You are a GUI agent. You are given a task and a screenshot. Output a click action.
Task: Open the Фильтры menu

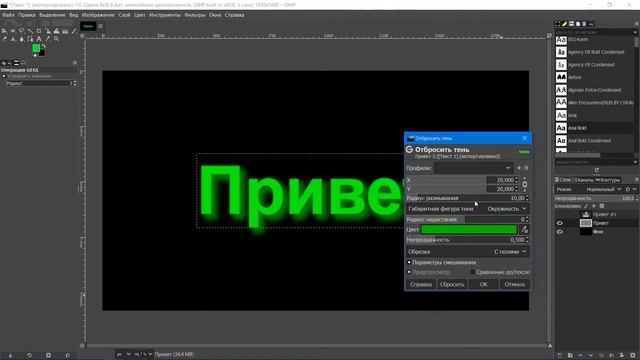[x=195, y=15]
